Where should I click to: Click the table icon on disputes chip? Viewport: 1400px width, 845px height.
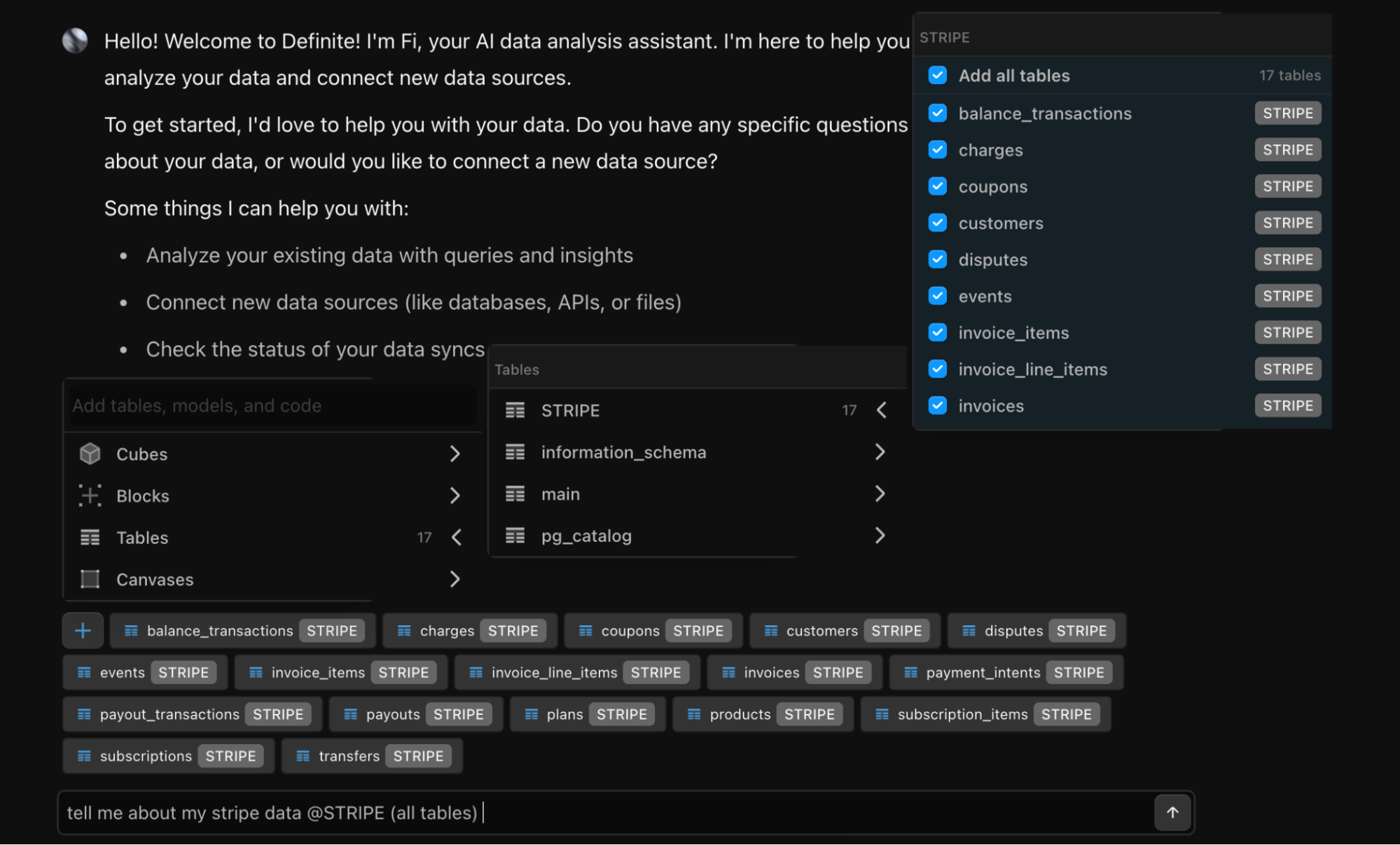[969, 631]
